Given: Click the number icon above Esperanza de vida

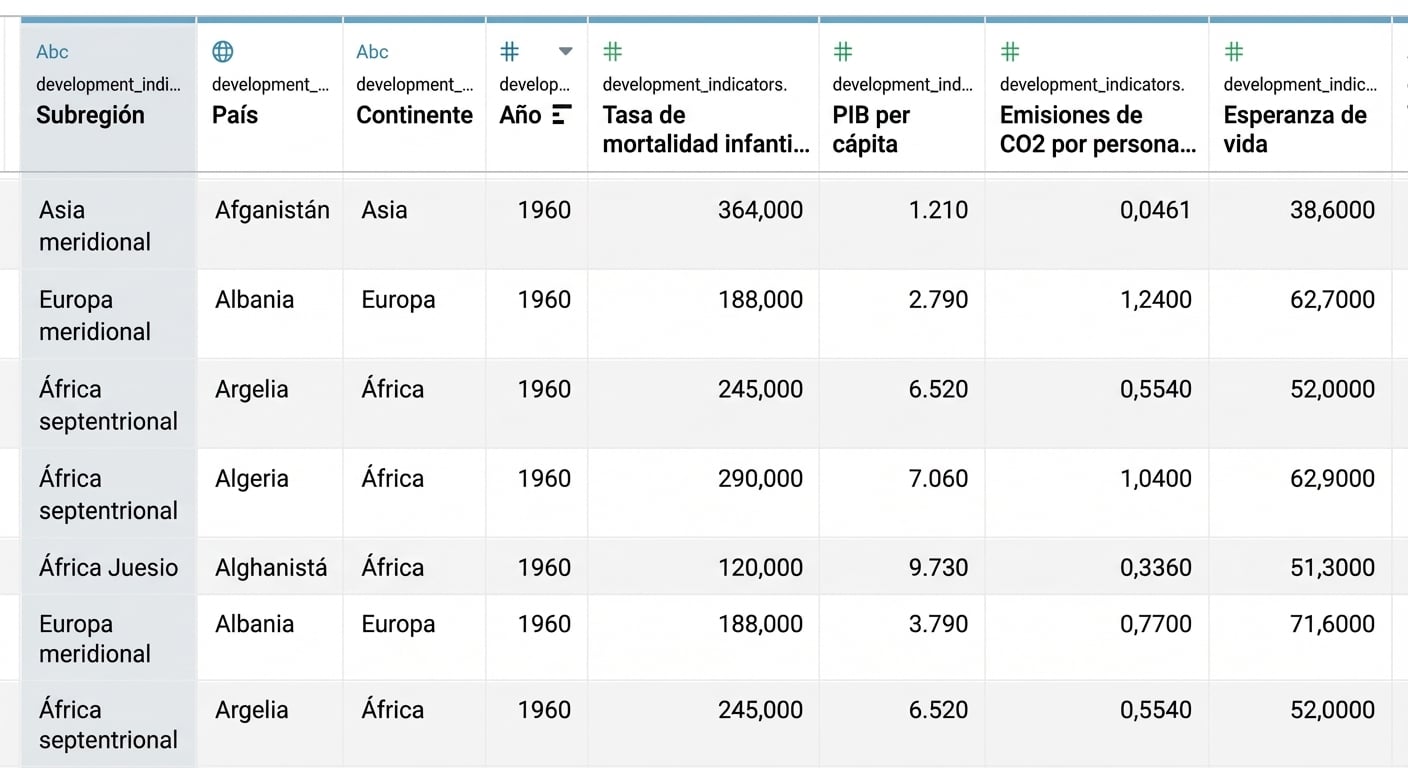Looking at the screenshot, I should tap(1234, 52).
